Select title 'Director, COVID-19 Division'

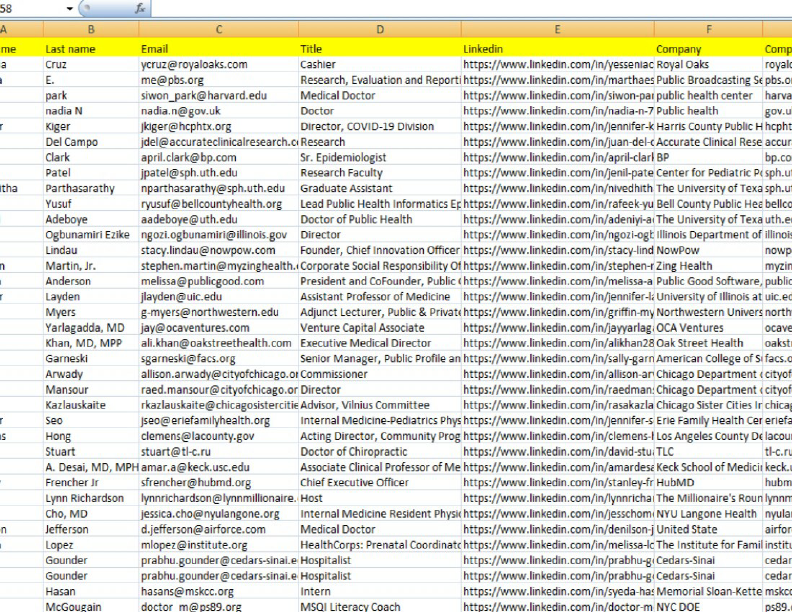(380, 127)
